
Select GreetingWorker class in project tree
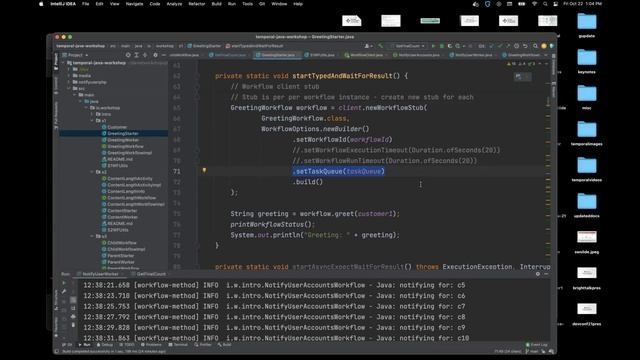click(123, 140)
